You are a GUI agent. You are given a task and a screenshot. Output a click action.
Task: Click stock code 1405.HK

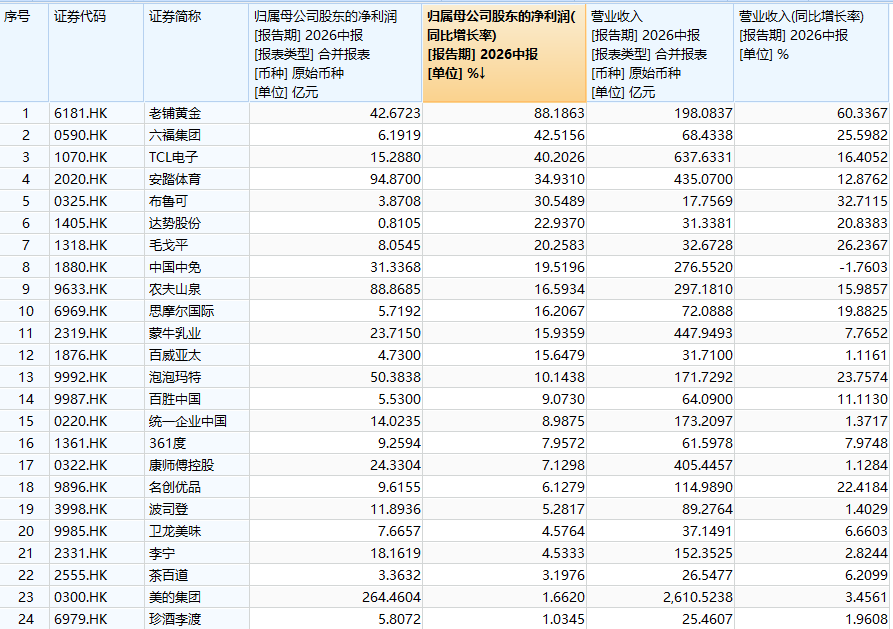[x=80, y=223]
